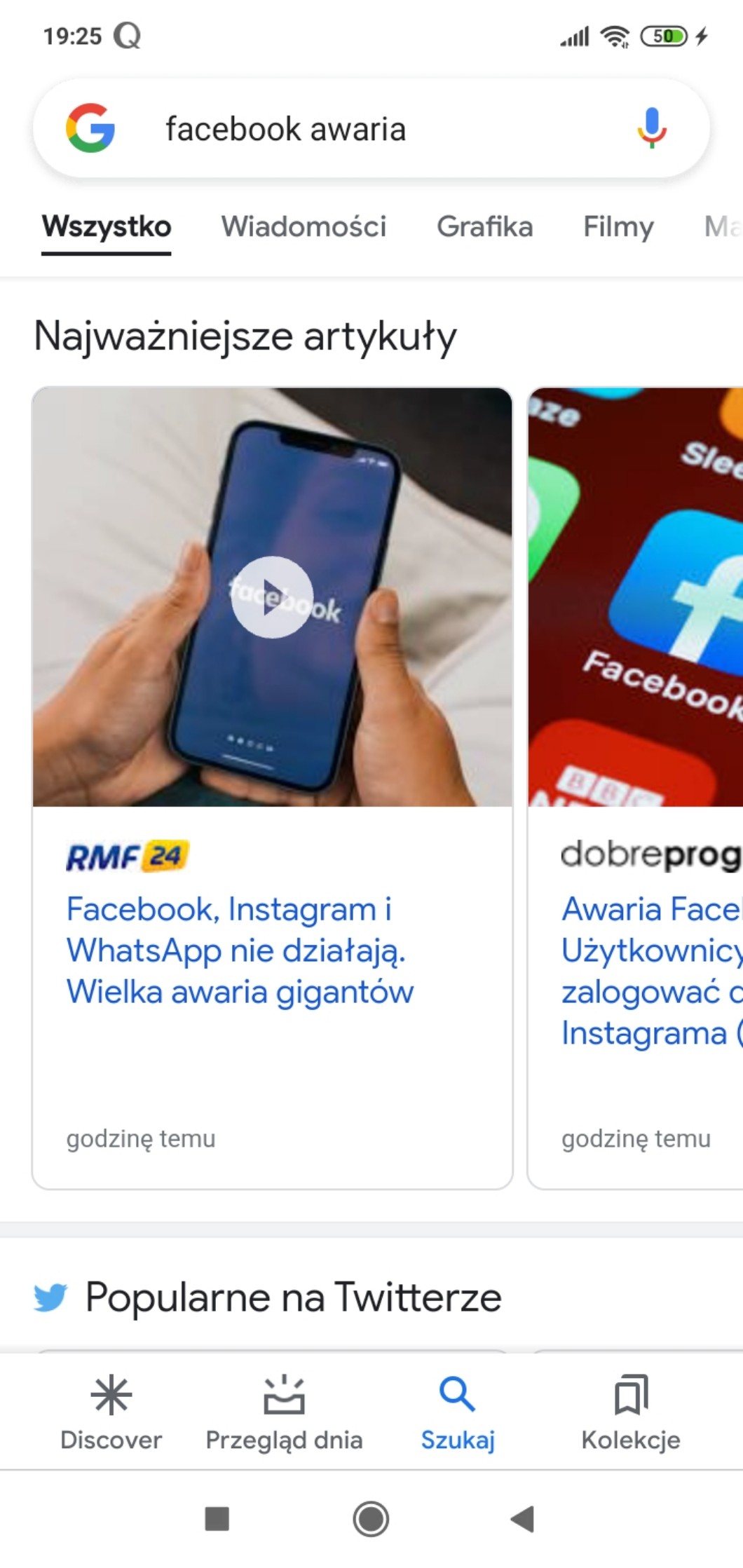Start voice search with microphone icon
The height and width of the screenshot is (1568, 743).
coord(652,128)
